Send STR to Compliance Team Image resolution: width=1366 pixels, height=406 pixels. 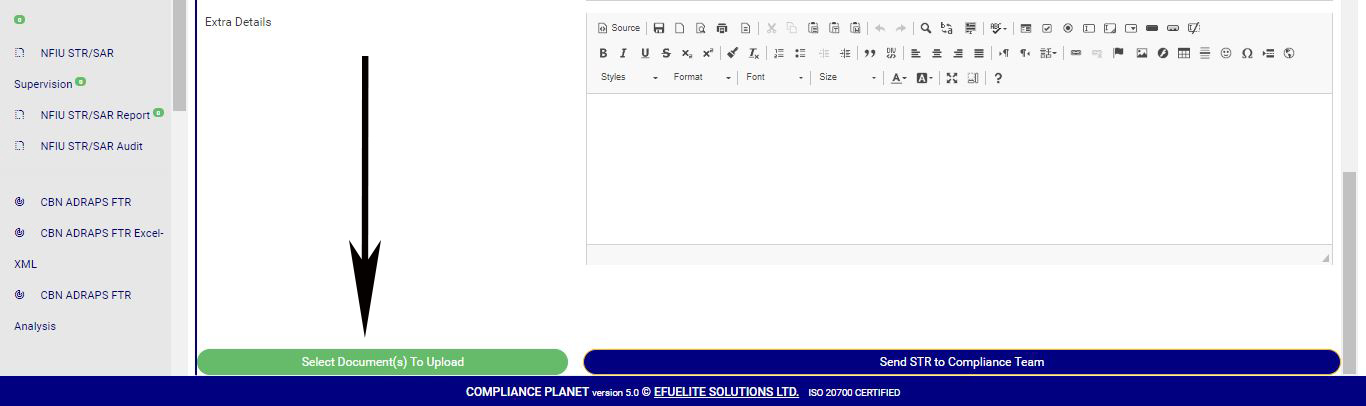(x=961, y=362)
